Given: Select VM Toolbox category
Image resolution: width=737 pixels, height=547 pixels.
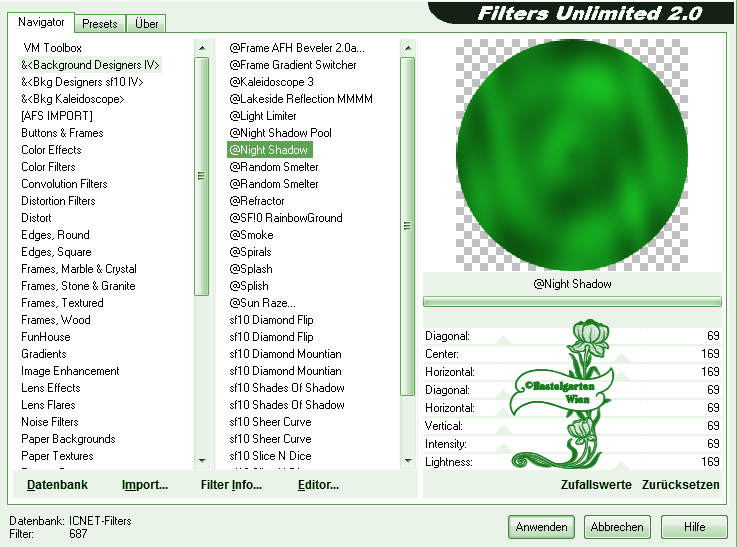Looking at the screenshot, I should (52, 48).
